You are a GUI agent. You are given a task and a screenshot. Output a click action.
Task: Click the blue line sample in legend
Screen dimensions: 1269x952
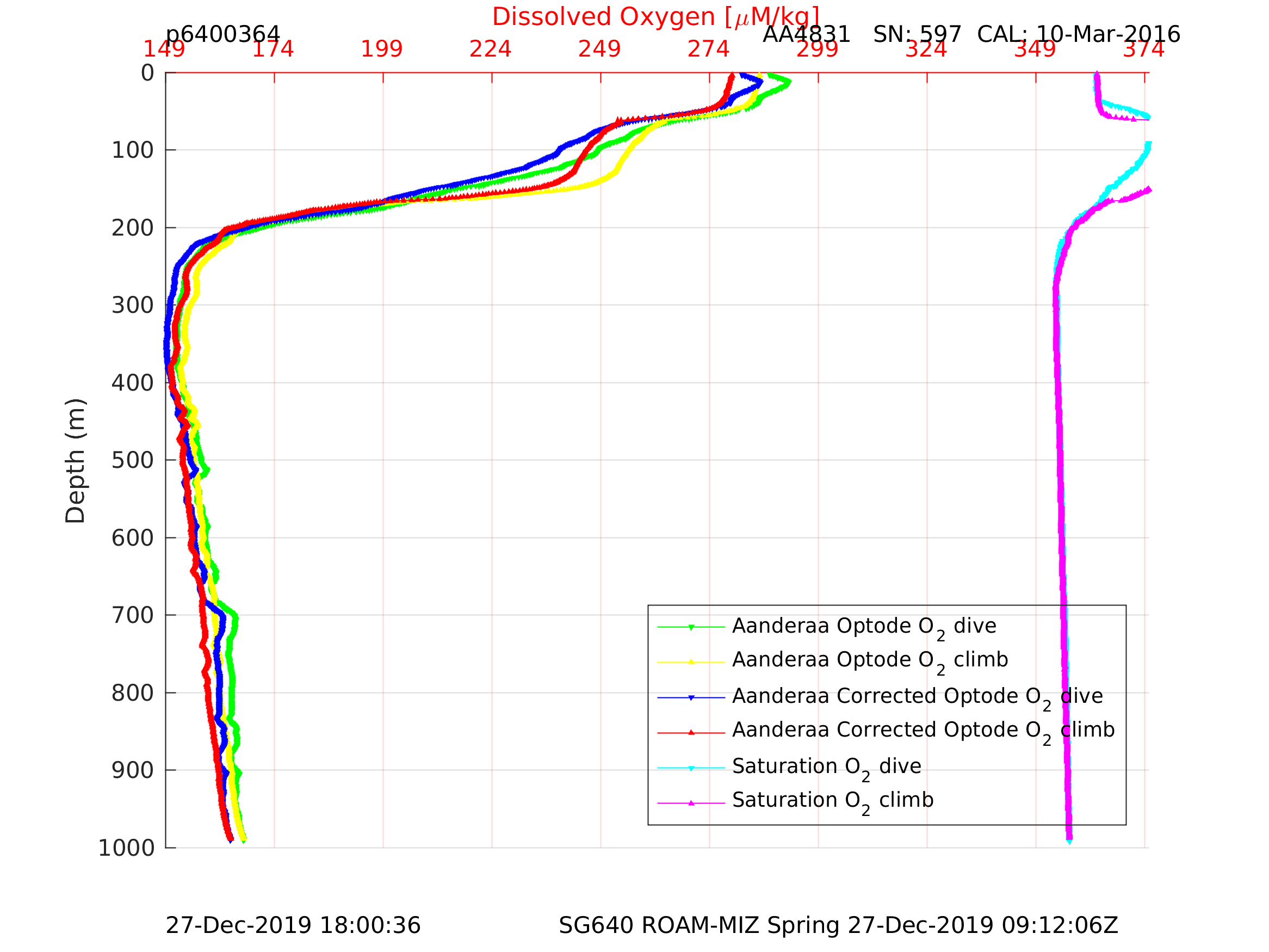(x=691, y=698)
